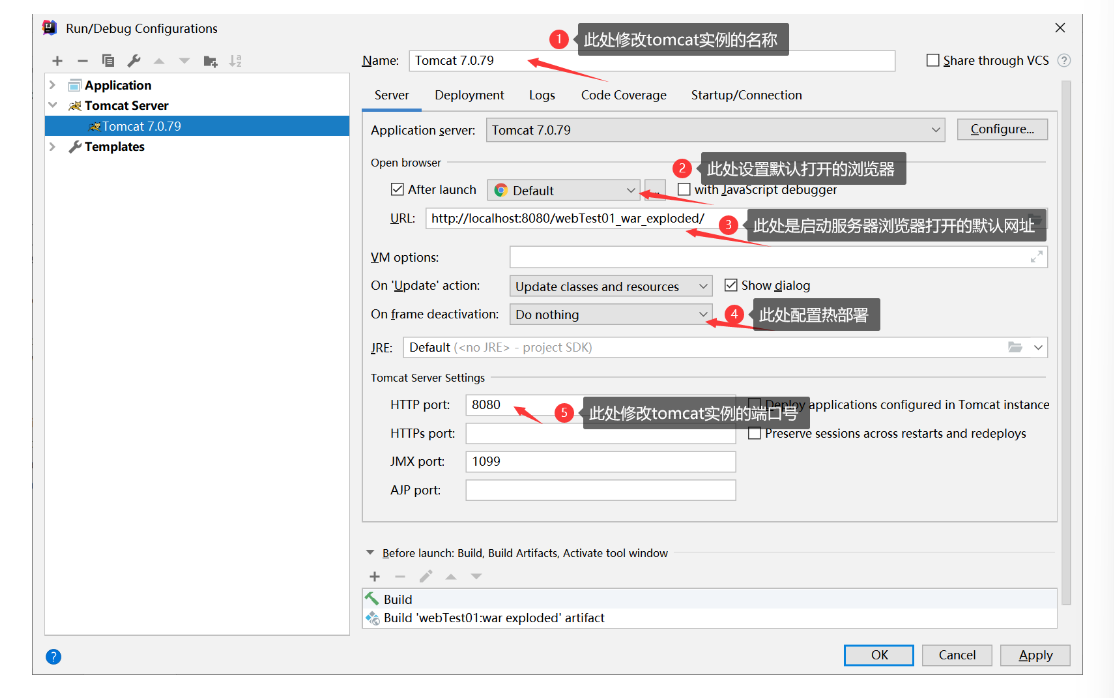Click the HTTP port field

[600, 404]
